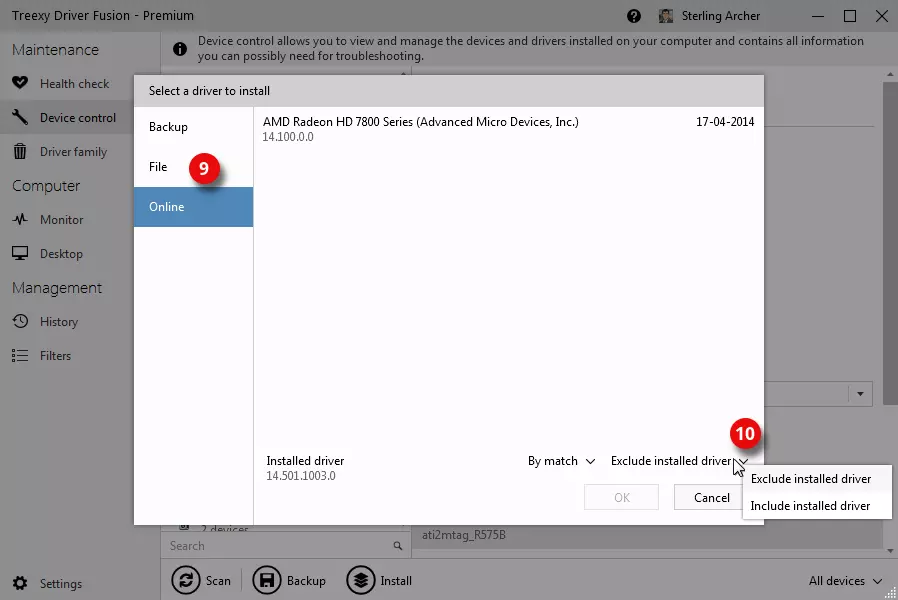Click the scrollbar down arrow
This screenshot has width=898, height=600.
[x=890, y=551]
